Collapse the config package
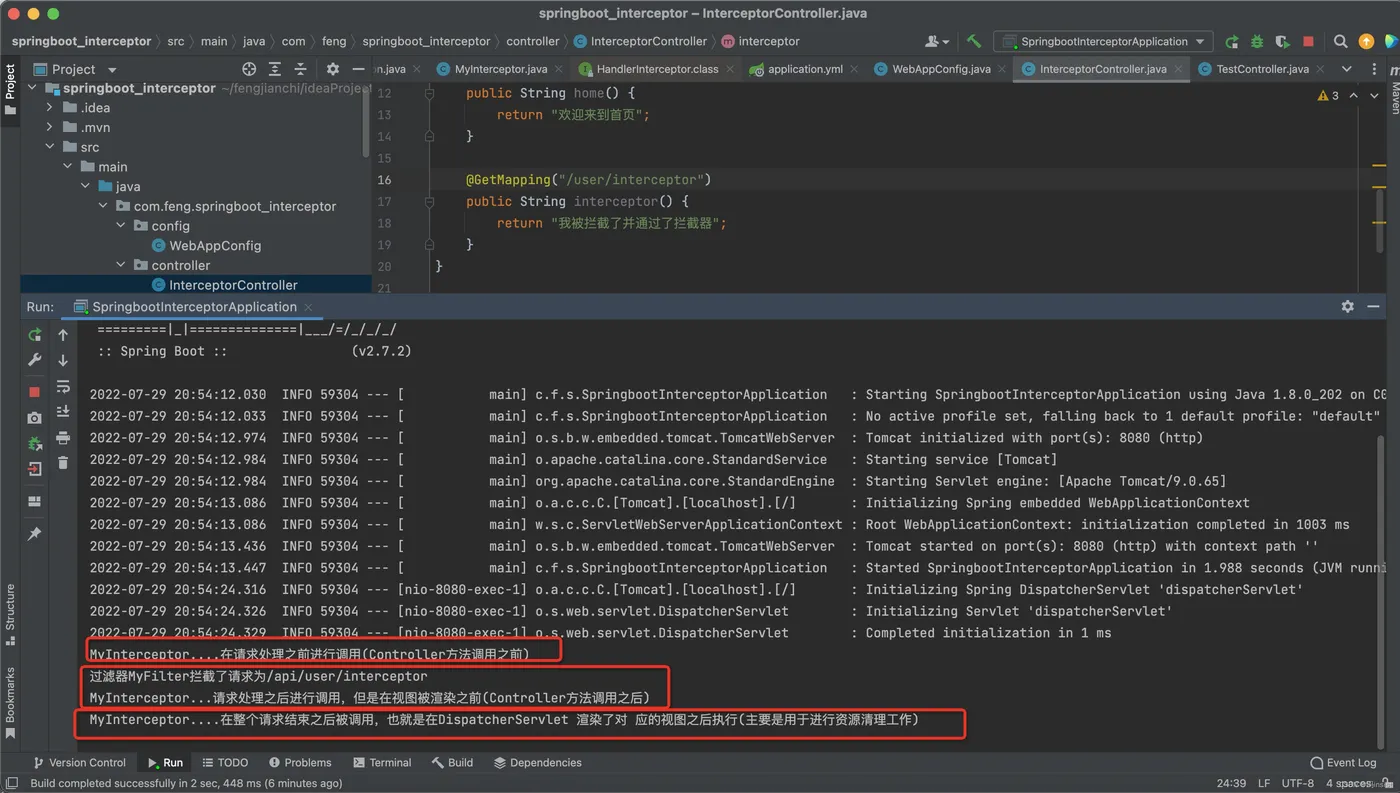1400x793 pixels. [x=122, y=226]
